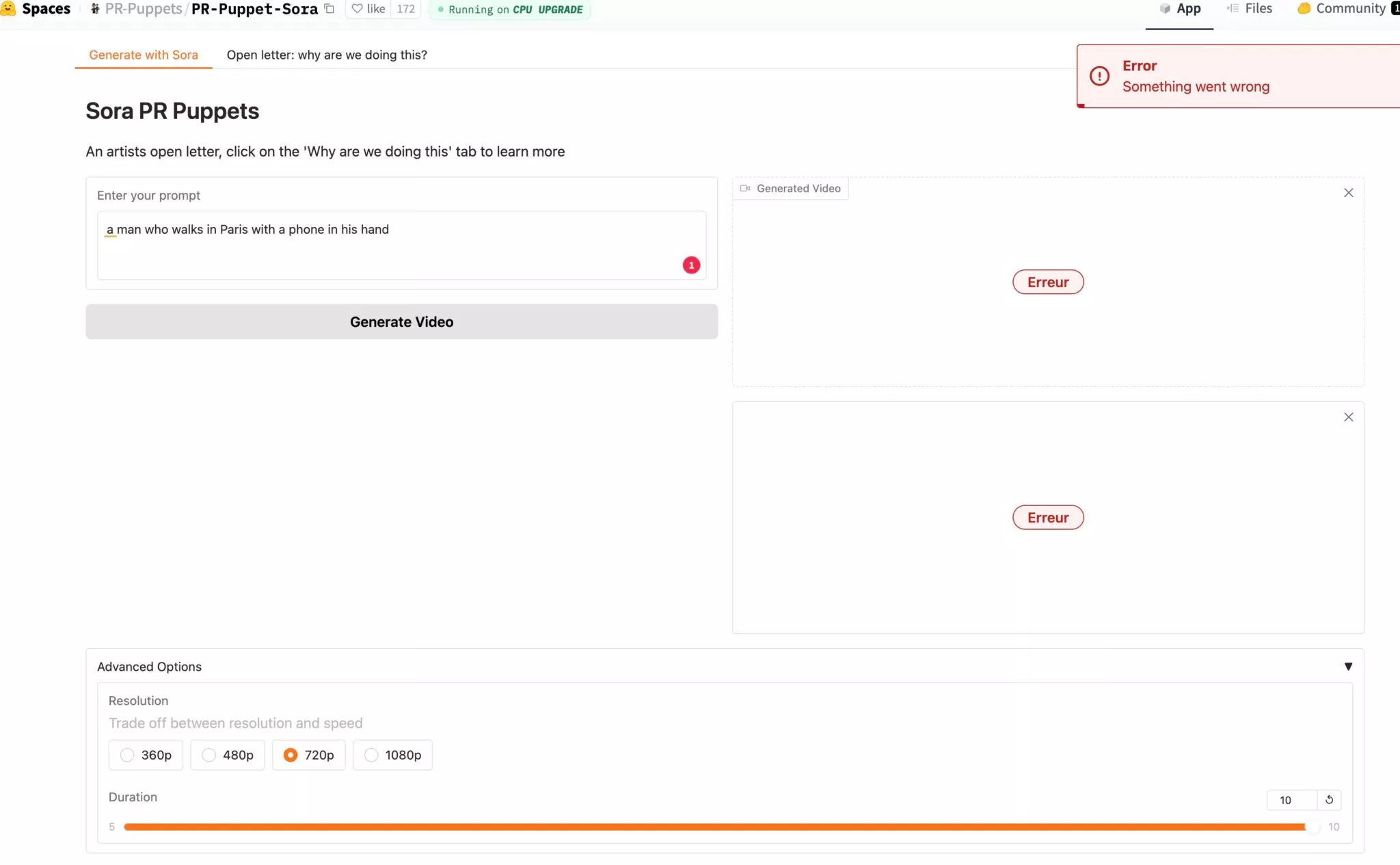Select the 1080p resolution
The height and width of the screenshot is (865, 1400).
click(393, 755)
